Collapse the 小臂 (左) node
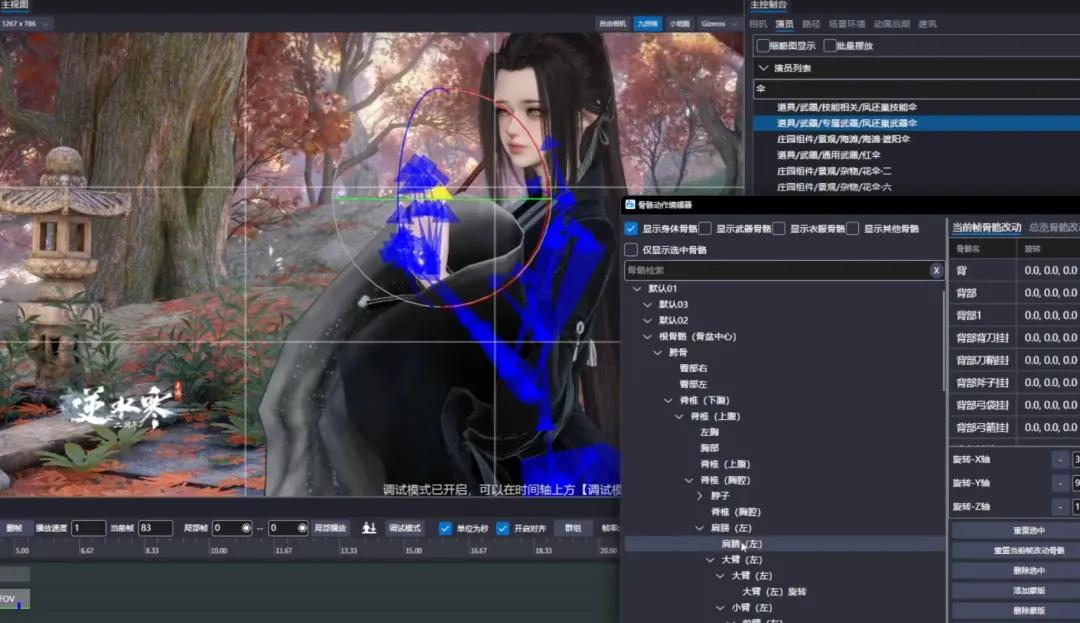The width and height of the screenshot is (1080, 623). (x=720, y=608)
